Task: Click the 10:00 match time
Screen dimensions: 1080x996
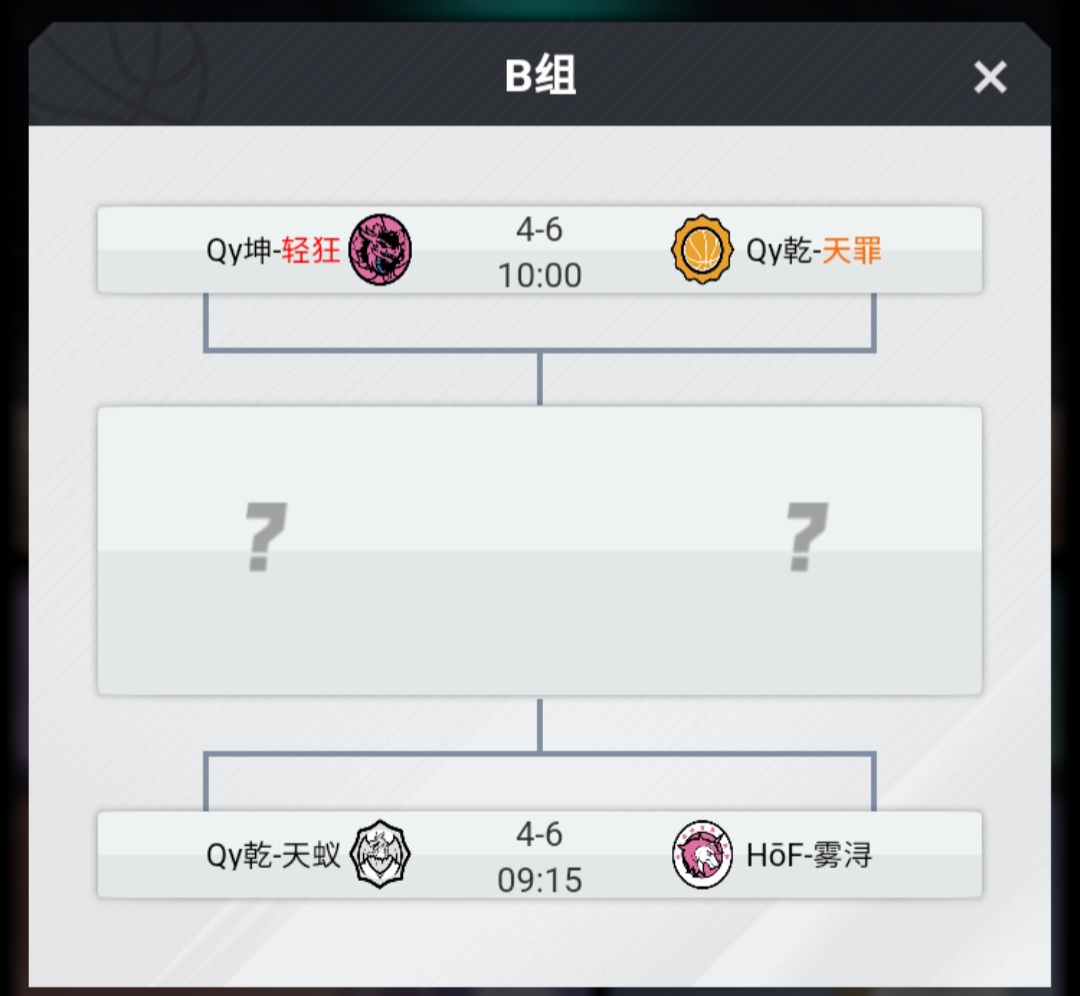Action: (539, 275)
